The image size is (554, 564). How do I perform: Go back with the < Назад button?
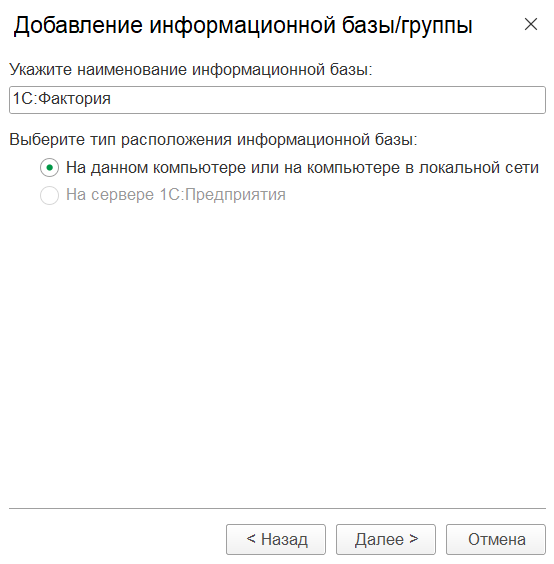pyautogui.click(x=276, y=539)
